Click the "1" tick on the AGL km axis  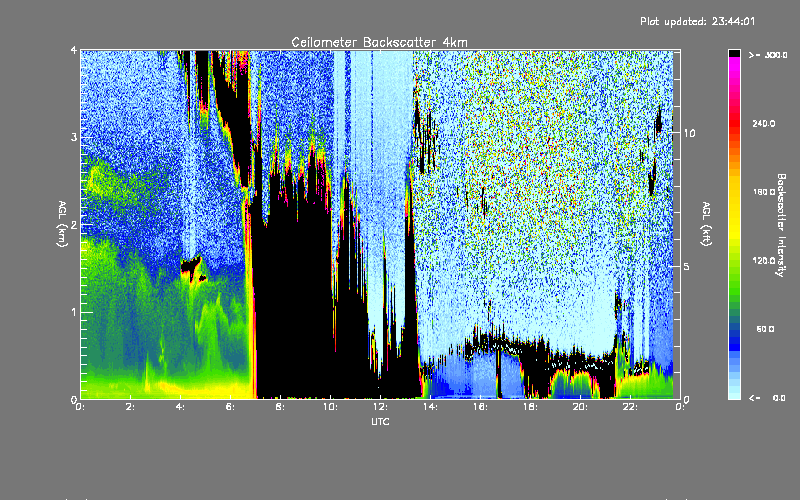click(x=74, y=312)
